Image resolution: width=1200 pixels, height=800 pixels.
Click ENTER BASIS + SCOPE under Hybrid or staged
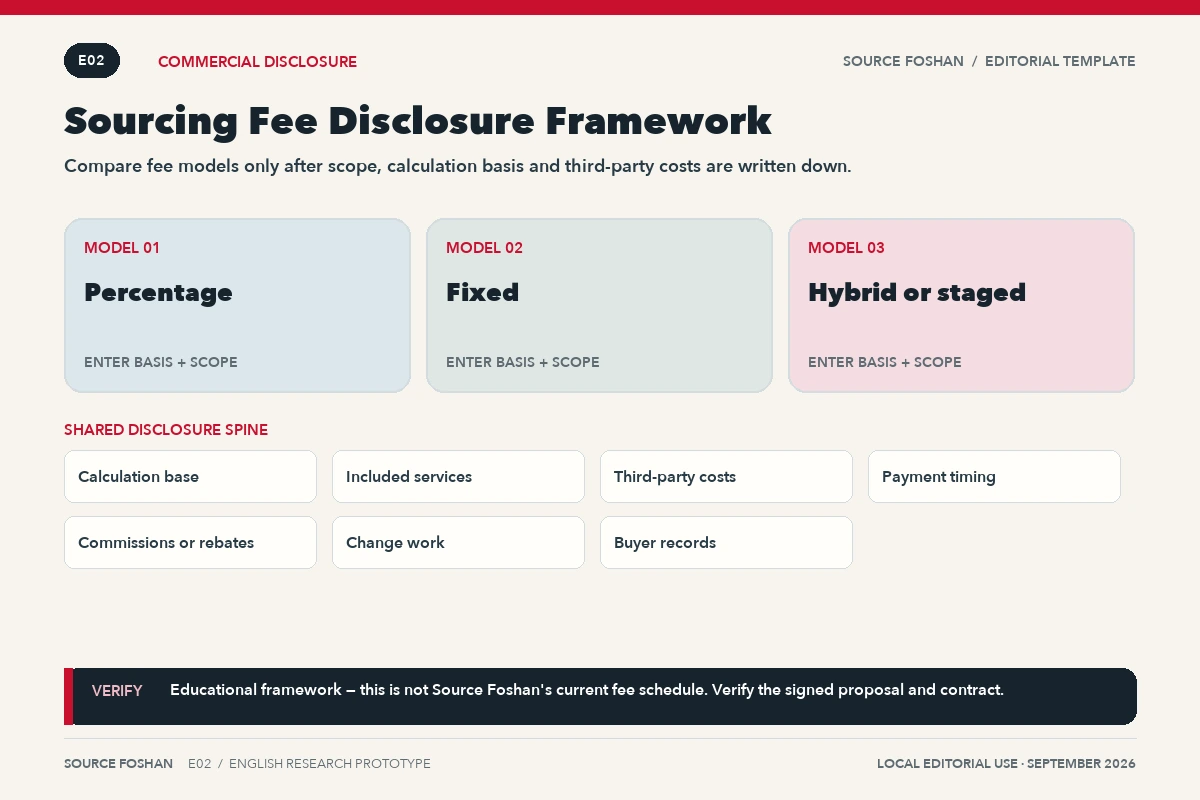885,362
